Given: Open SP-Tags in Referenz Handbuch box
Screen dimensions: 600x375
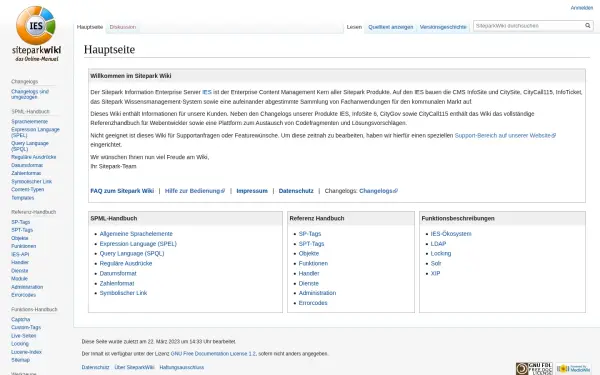Looking at the screenshot, I should click(x=310, y=234).
